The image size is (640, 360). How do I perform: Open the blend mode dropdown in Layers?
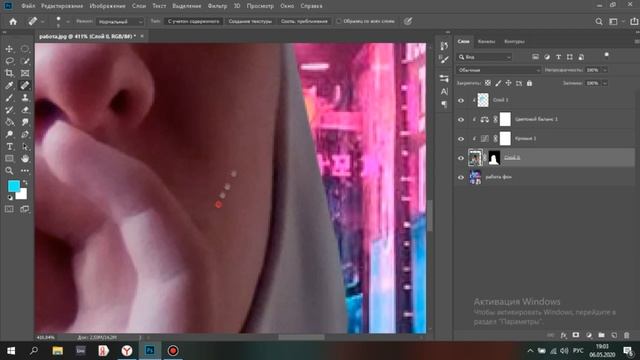pyautogui.click(x=498, y=70)
